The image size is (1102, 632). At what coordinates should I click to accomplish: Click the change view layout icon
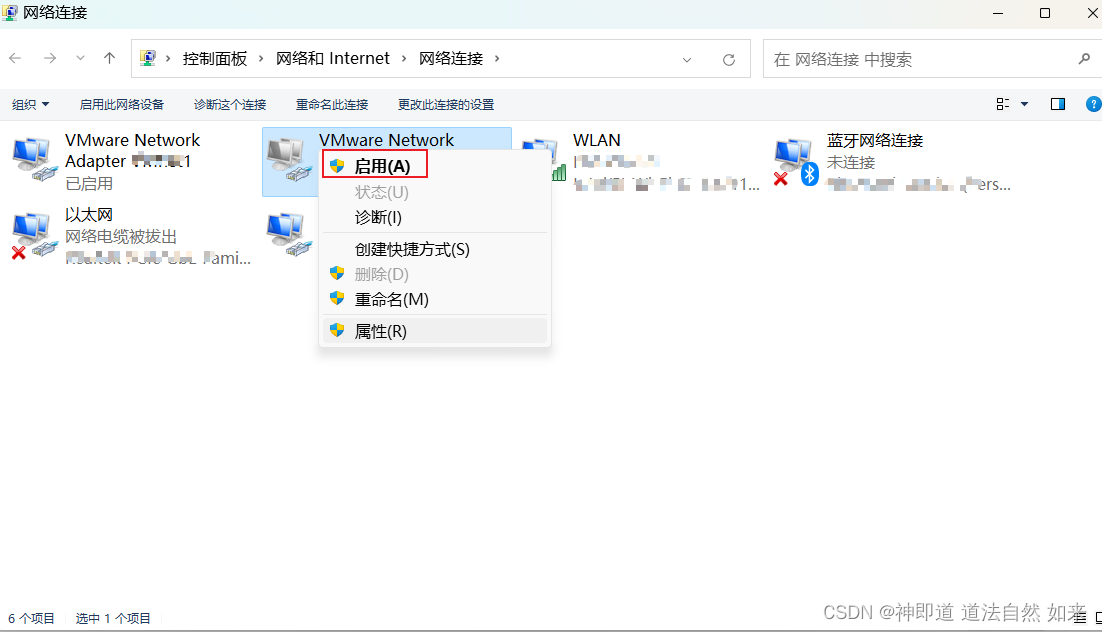pyautogui.click(x=1003, y=104)
